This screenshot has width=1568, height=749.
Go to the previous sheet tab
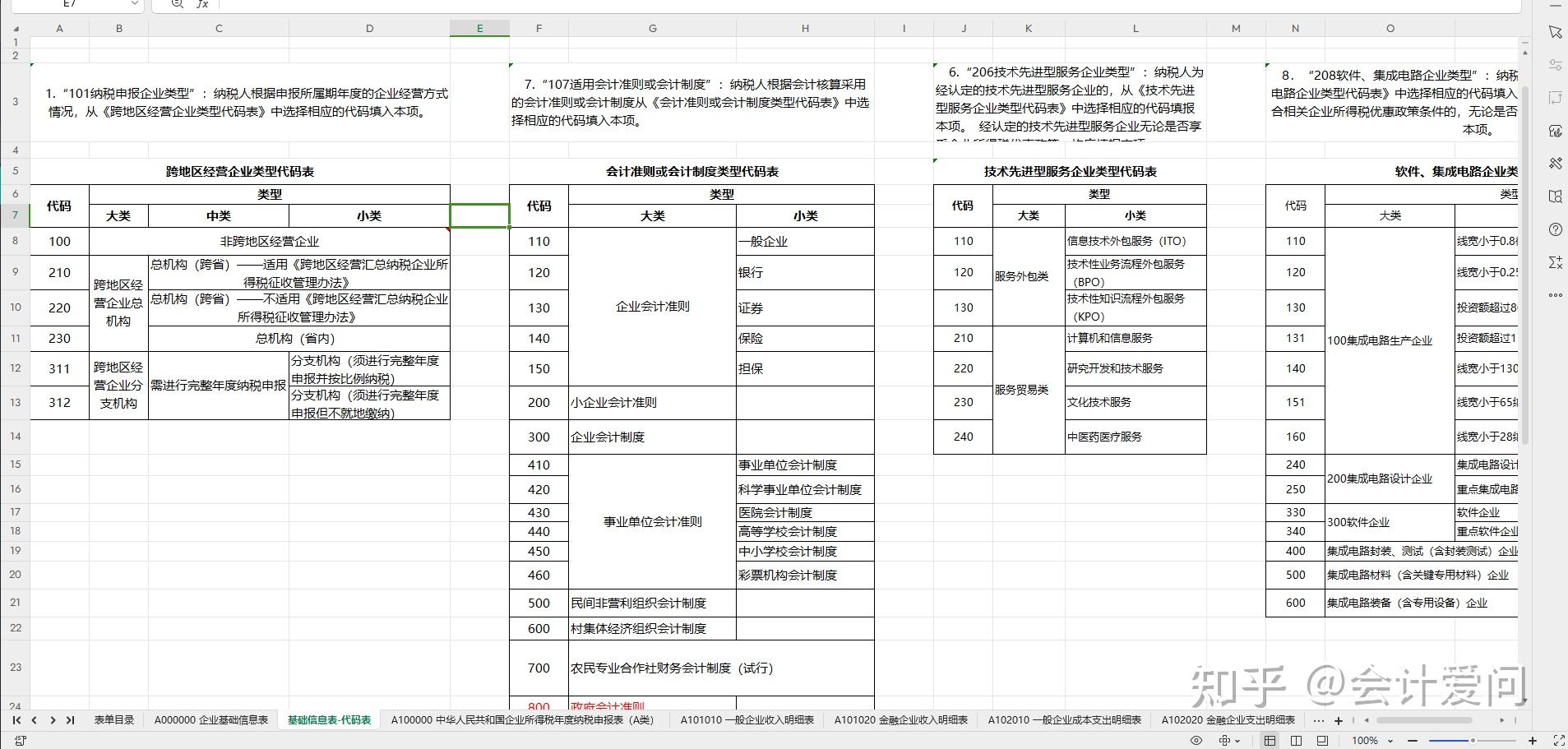35,720
